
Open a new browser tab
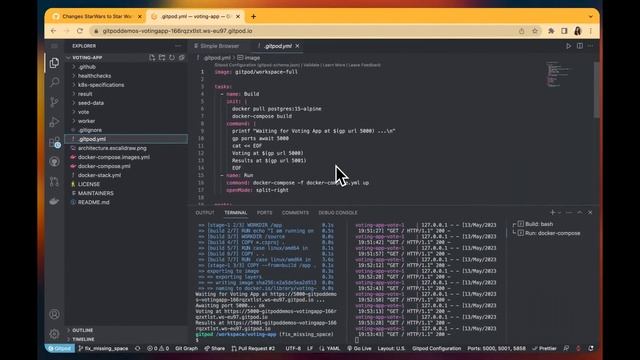pos(253,17)
